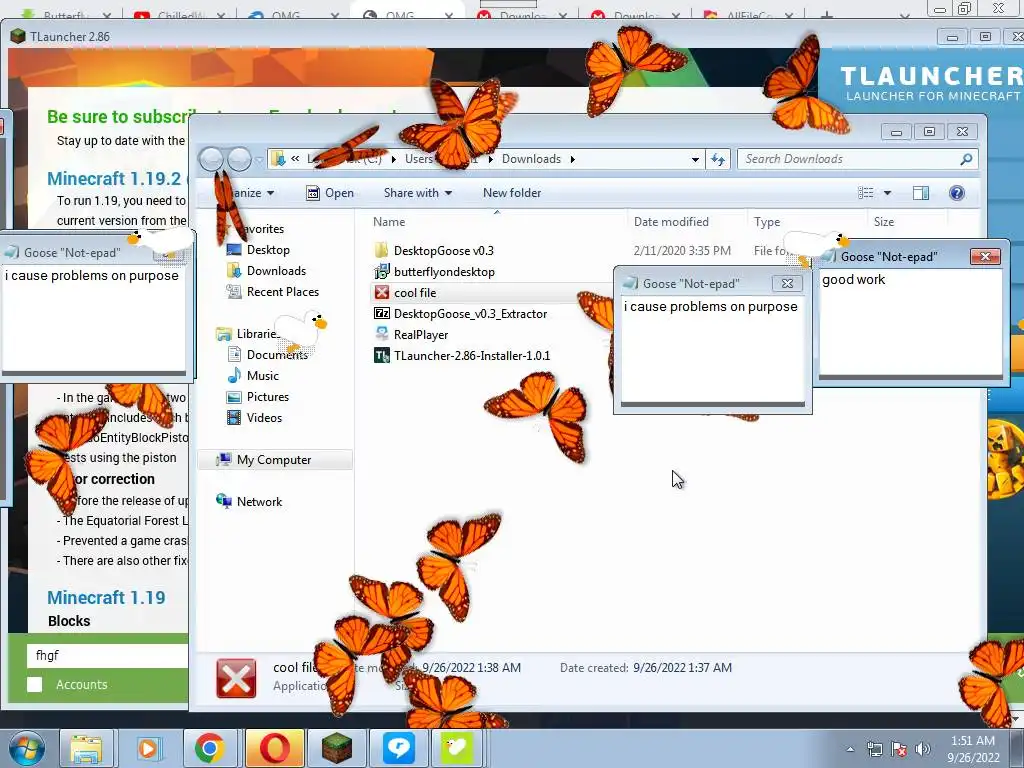
Task: Click New folder in Explorer toolbar
Action: (x=512, y=193)
